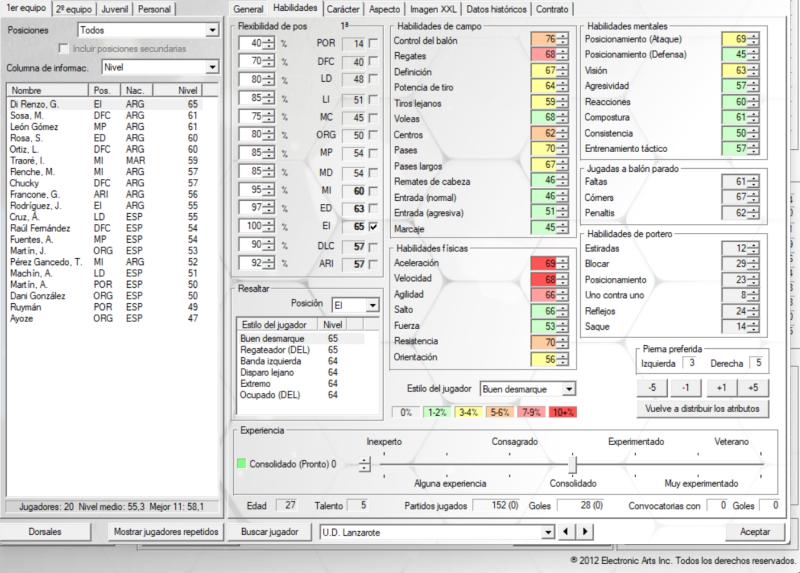
Task: Click Mostrar jugadores repetidos button
Action: pos(166,532)
